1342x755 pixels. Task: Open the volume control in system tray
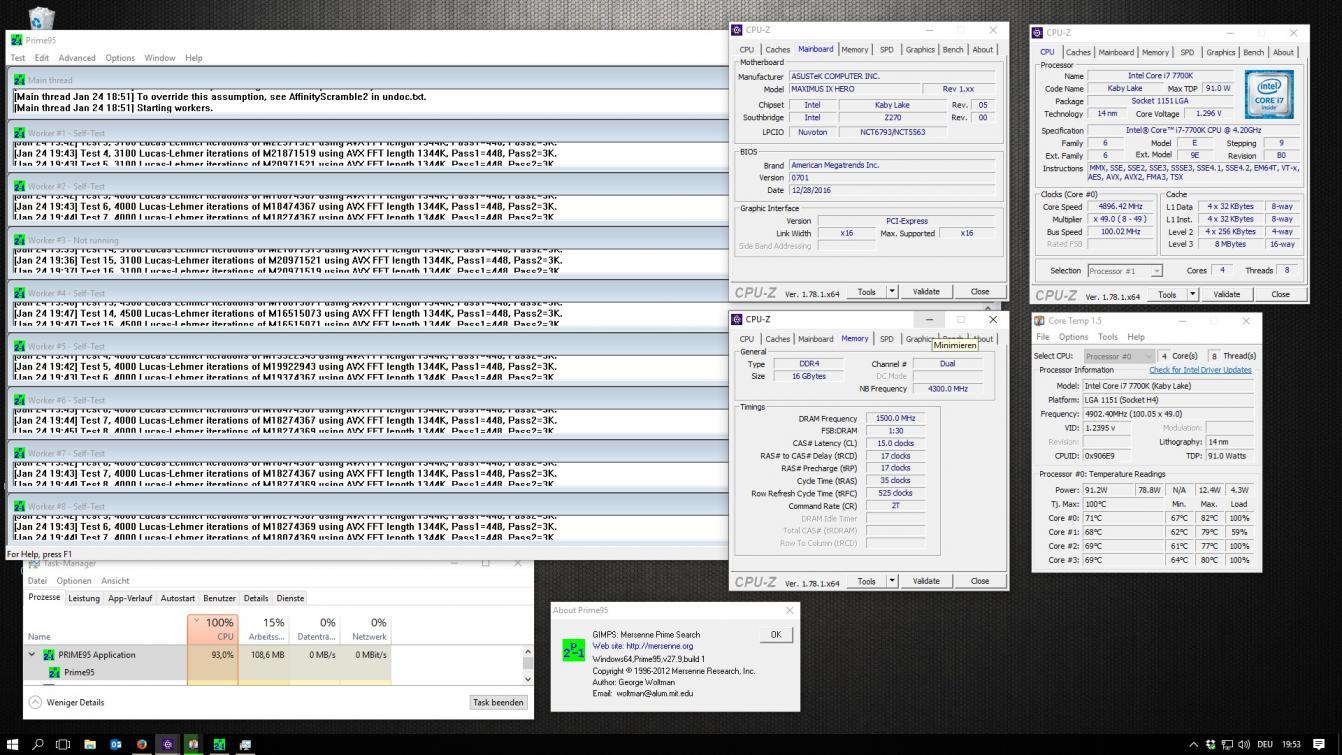coord(1242,744)
